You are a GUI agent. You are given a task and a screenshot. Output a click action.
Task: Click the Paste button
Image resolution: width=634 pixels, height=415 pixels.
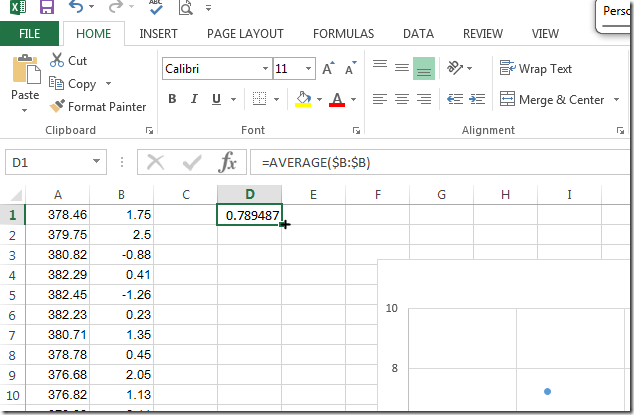click(x=24, y=82)
